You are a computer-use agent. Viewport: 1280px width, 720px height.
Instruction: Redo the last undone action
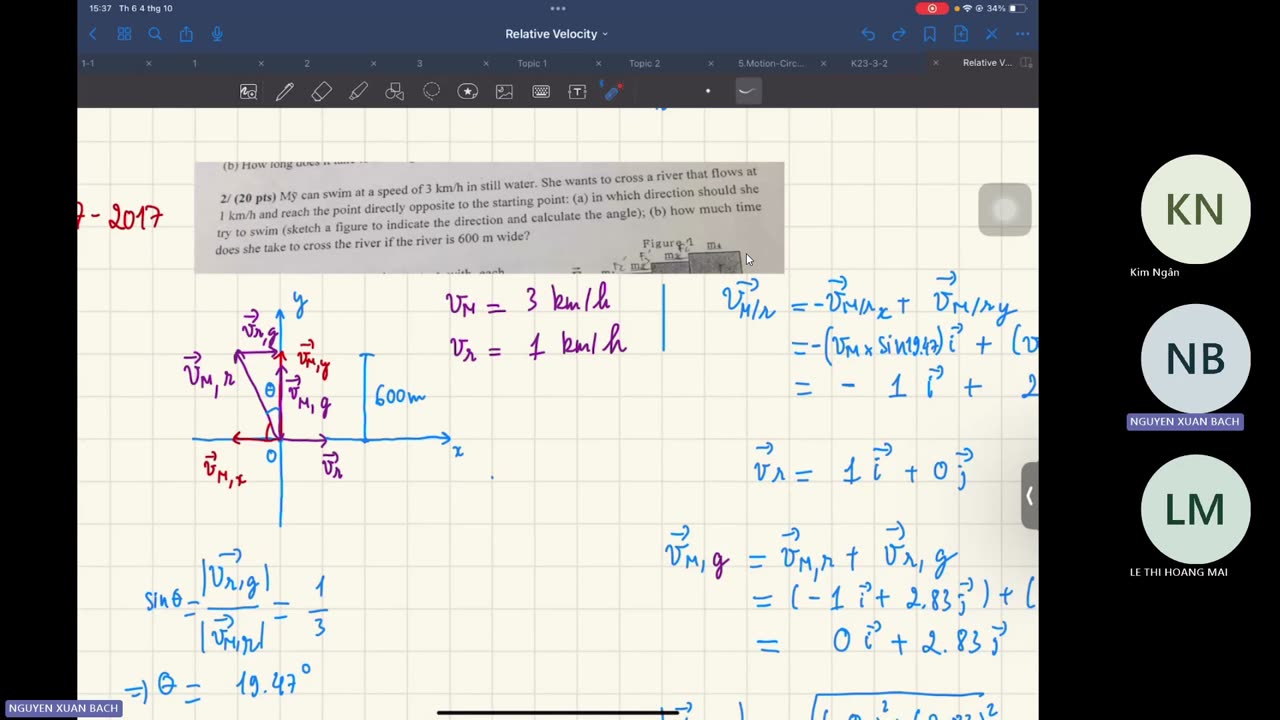(x=899, y=34)
